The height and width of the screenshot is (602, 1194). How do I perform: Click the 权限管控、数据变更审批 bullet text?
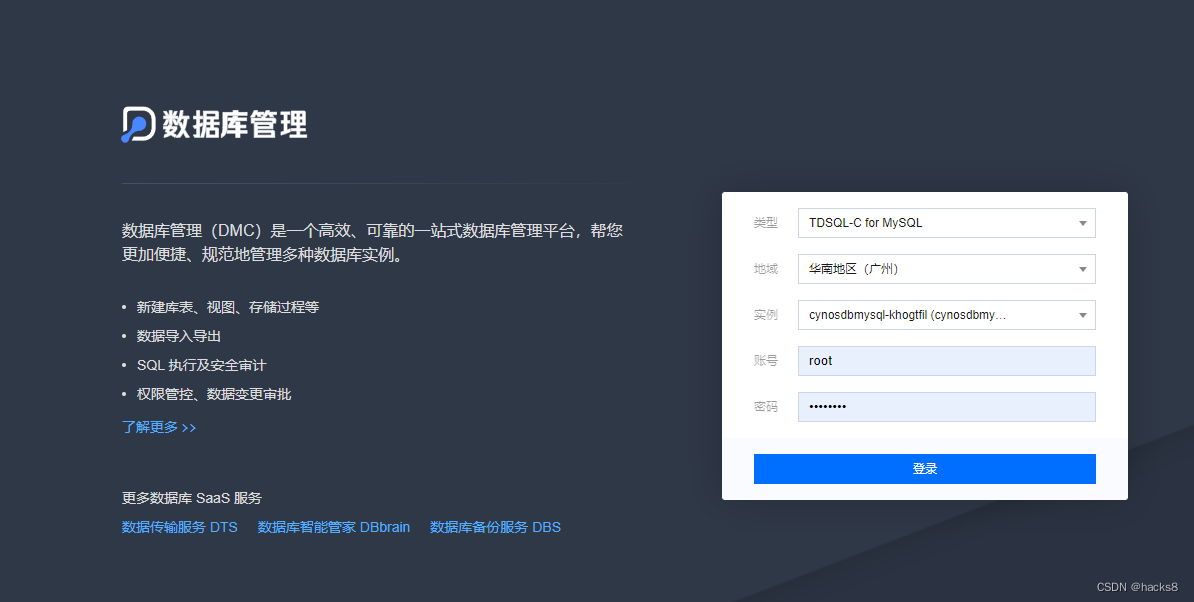214,394
